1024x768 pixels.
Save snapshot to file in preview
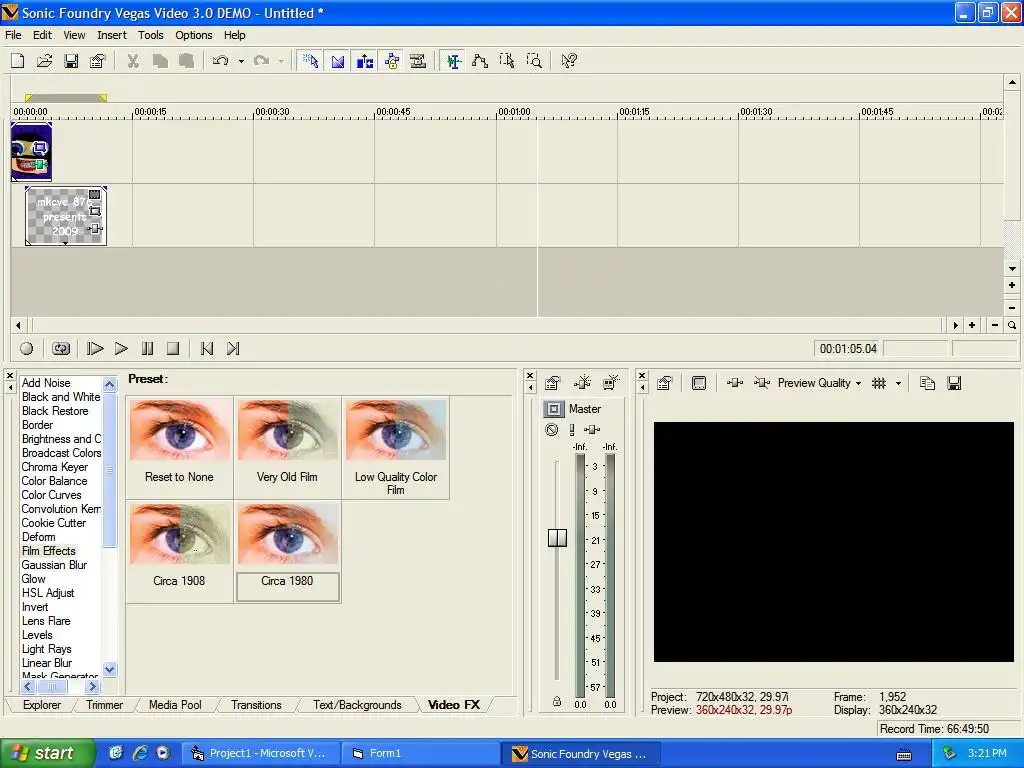(x=954, y=383)
